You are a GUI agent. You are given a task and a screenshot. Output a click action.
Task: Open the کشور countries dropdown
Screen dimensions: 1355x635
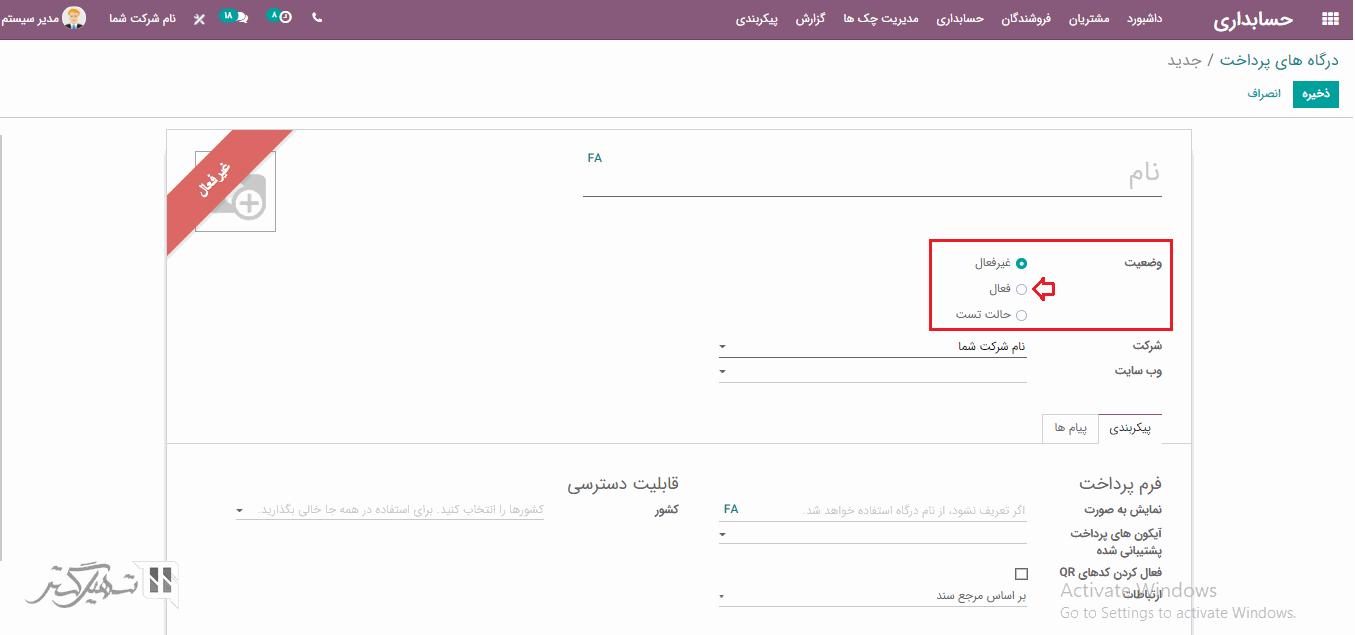[x=390, y=510]
